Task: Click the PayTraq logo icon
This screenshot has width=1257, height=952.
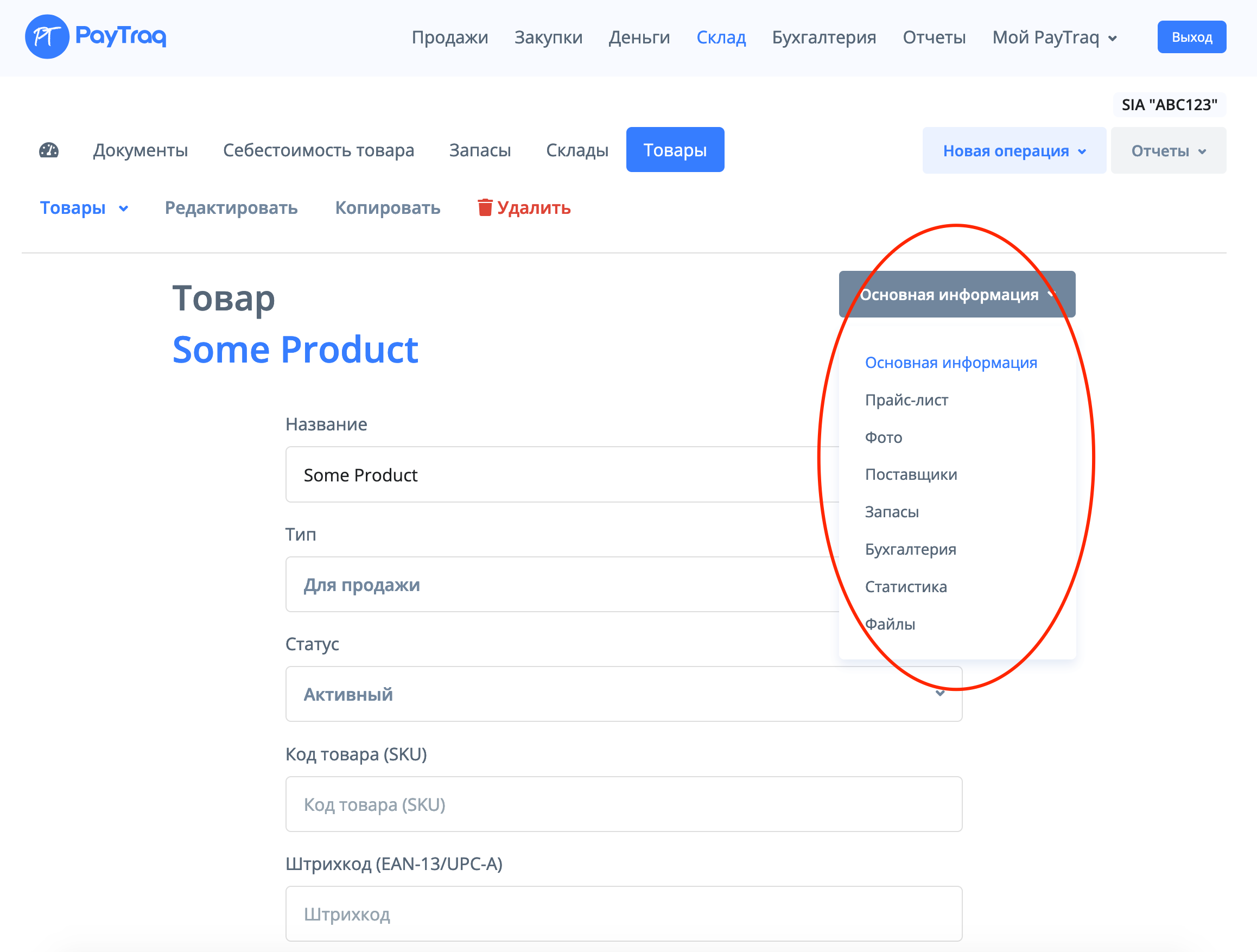Action: click(47, 37)
